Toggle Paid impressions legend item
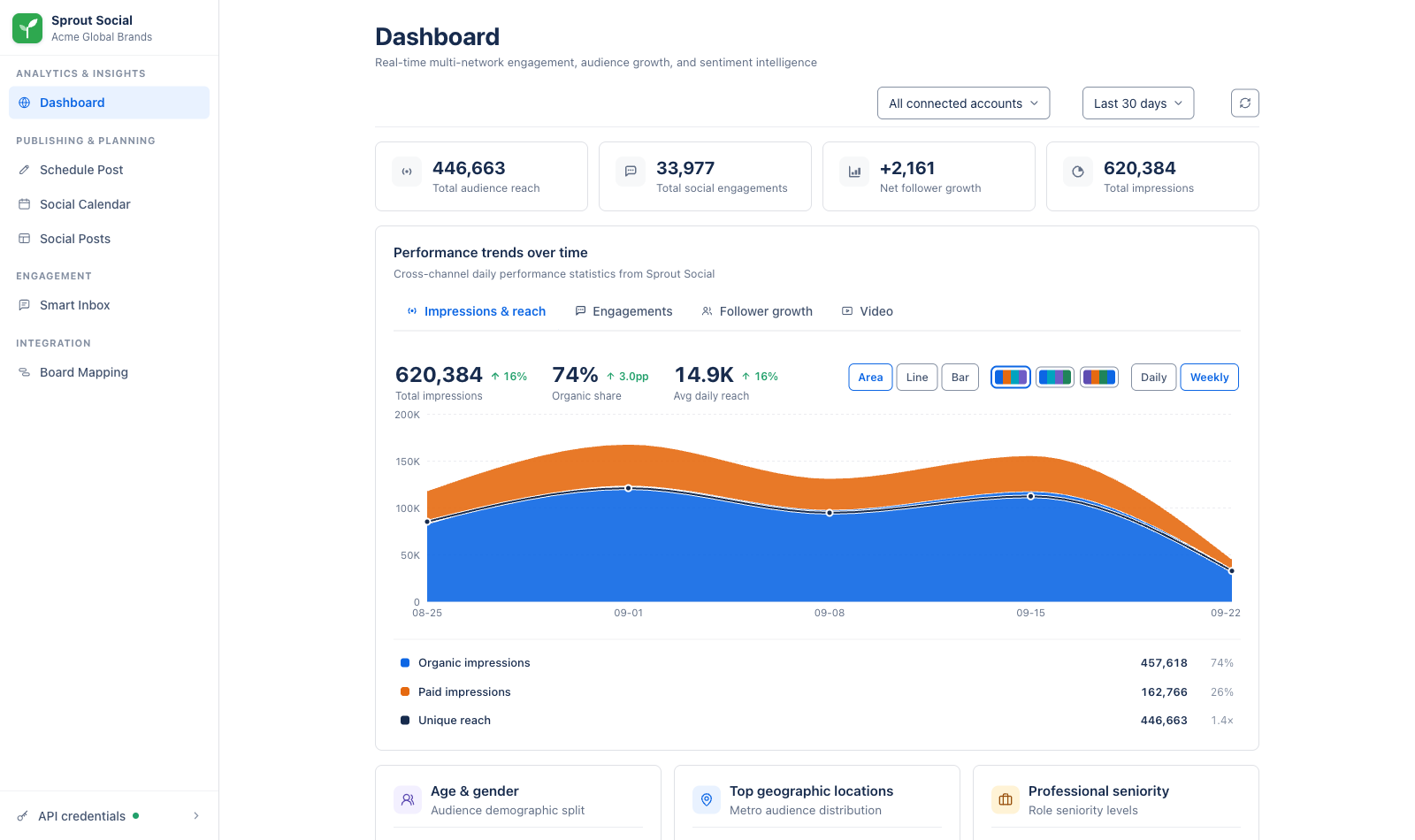This screenshot has height=840, width=1415. (817, 692)
